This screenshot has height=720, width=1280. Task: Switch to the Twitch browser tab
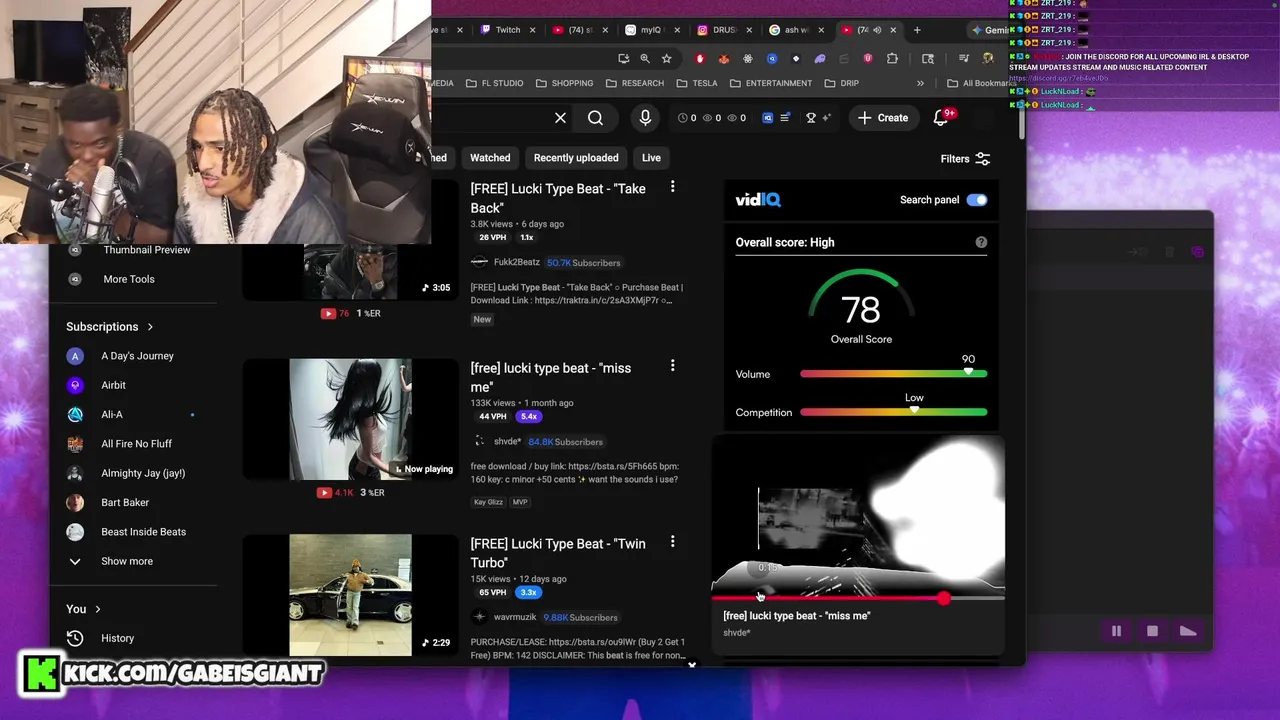[508, 30]
